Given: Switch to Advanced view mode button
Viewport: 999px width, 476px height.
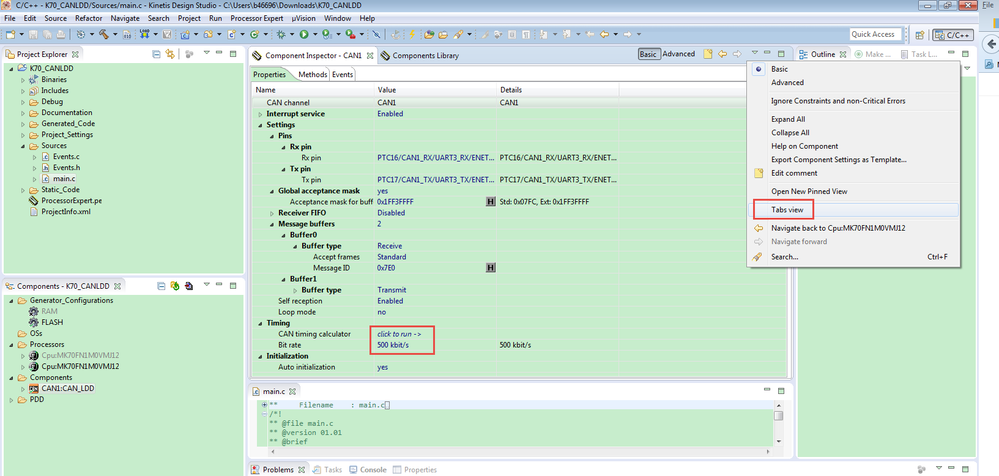Looking at the screenshot, I should (679, 54).
